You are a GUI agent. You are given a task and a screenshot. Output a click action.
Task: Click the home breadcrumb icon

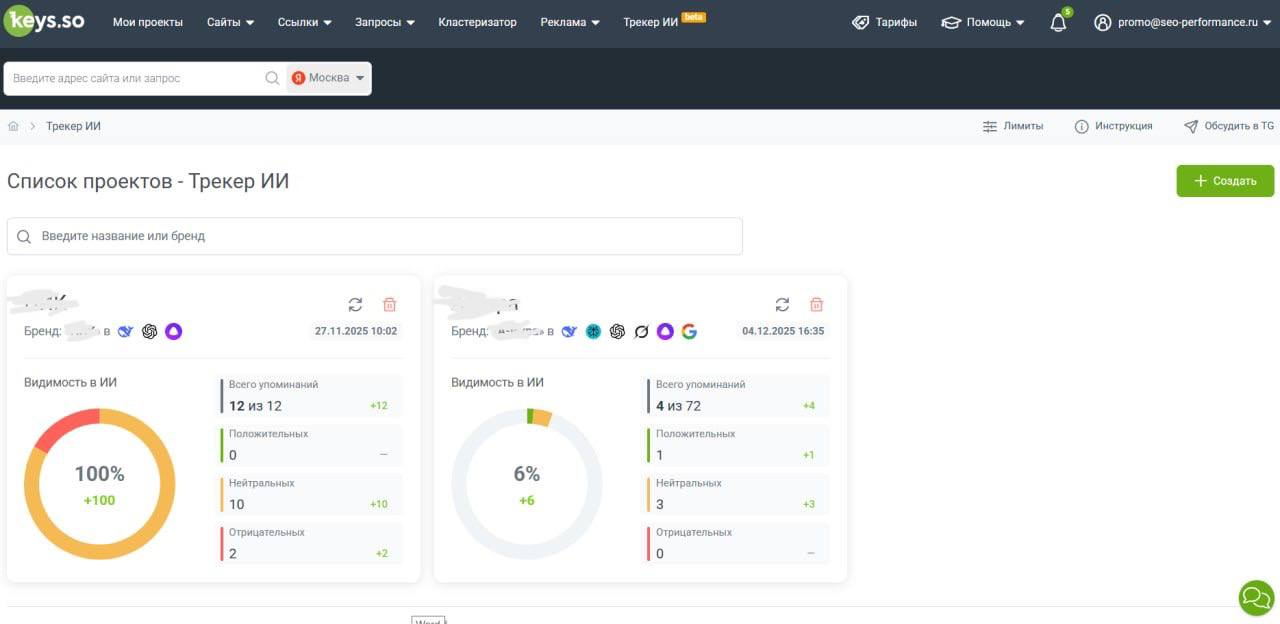13,126
